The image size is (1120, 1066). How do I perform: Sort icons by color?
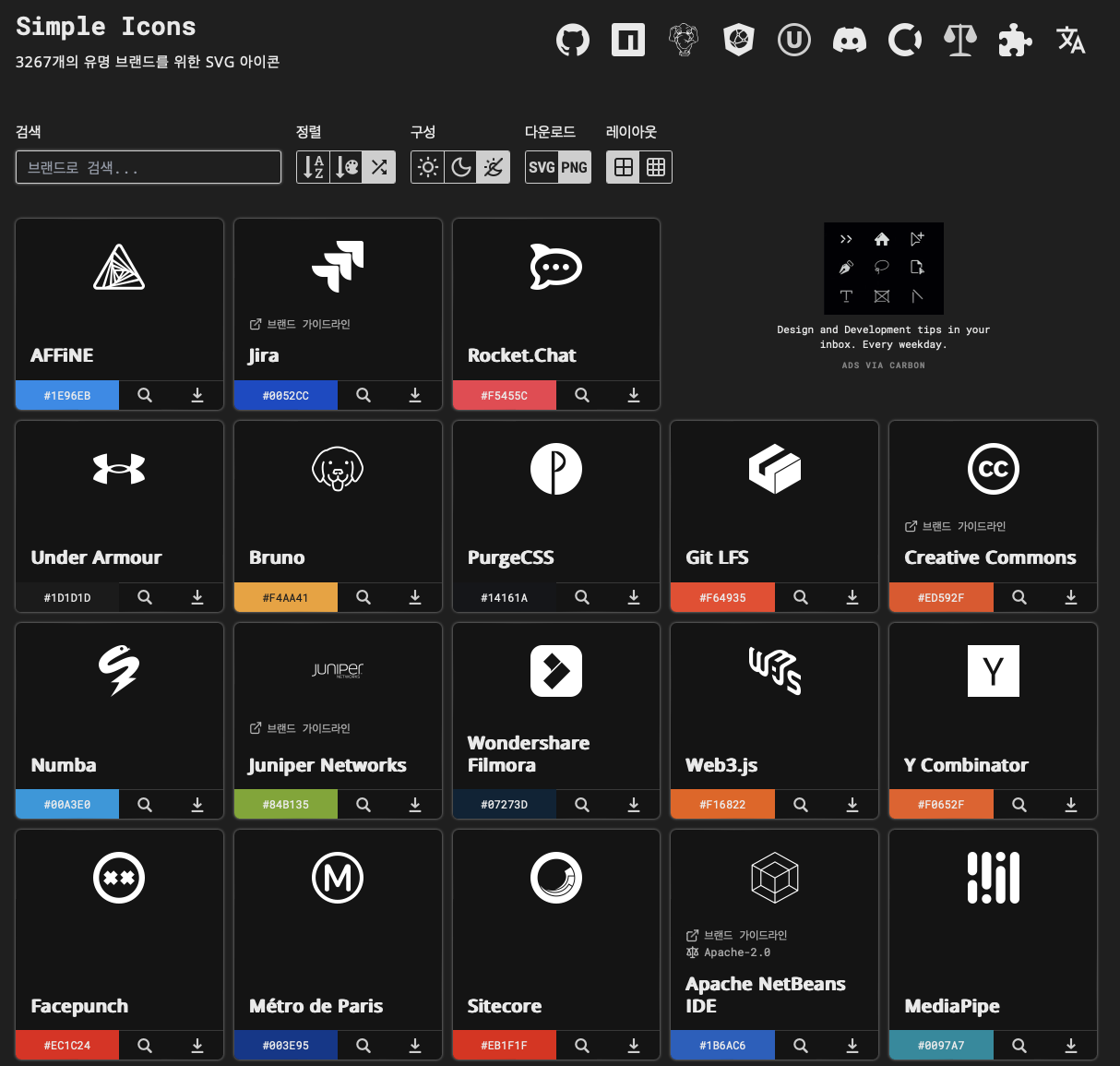pyautogui.click(x=346, y=167)
